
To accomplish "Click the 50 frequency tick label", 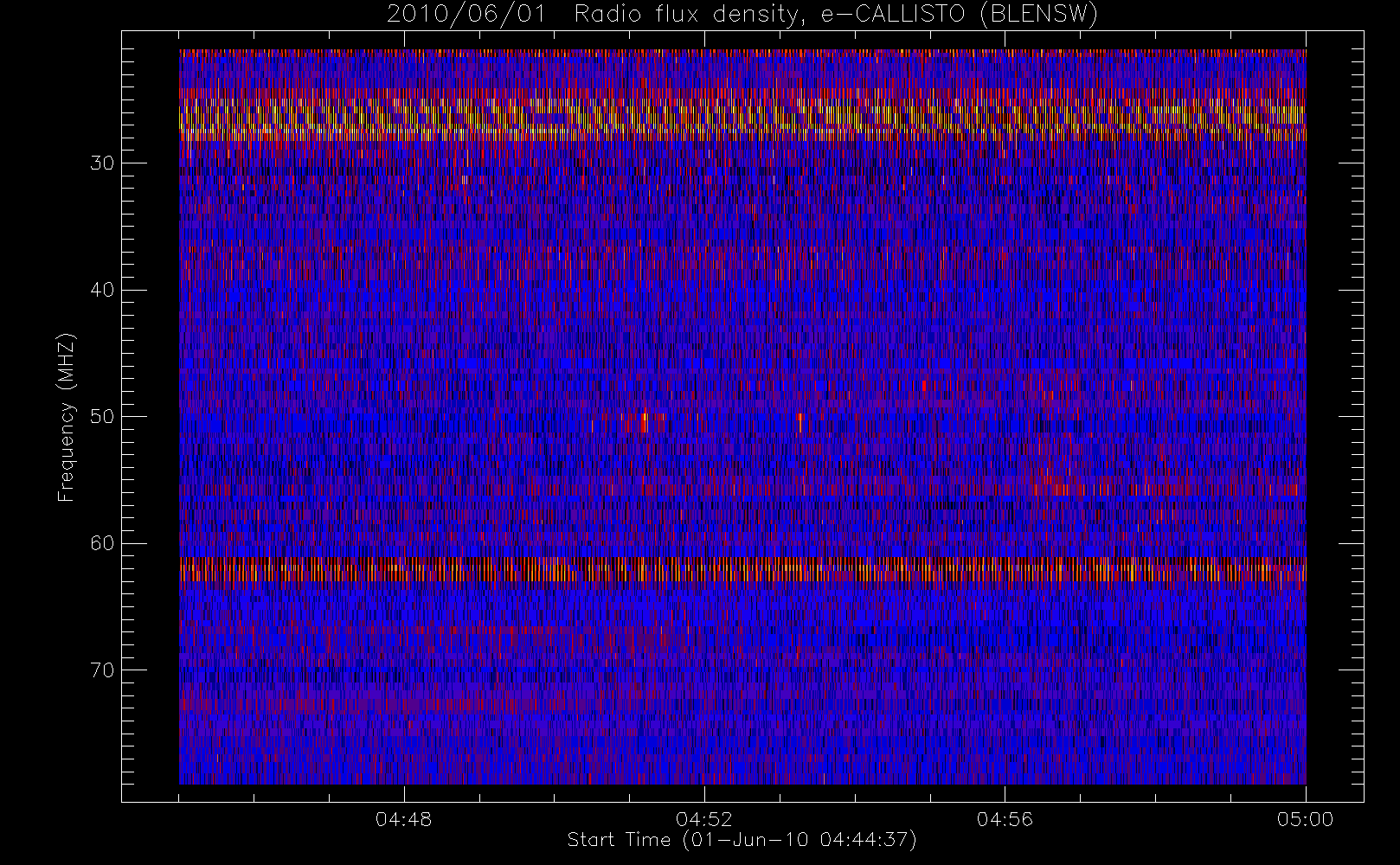I will pos(102,417).
